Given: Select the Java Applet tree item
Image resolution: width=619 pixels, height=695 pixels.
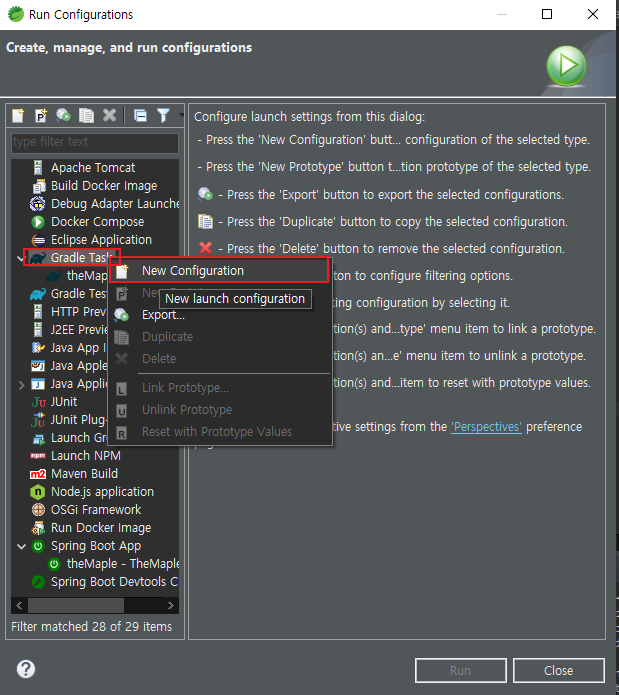Looking at the screenshot, I should click(x=69, y=366).
